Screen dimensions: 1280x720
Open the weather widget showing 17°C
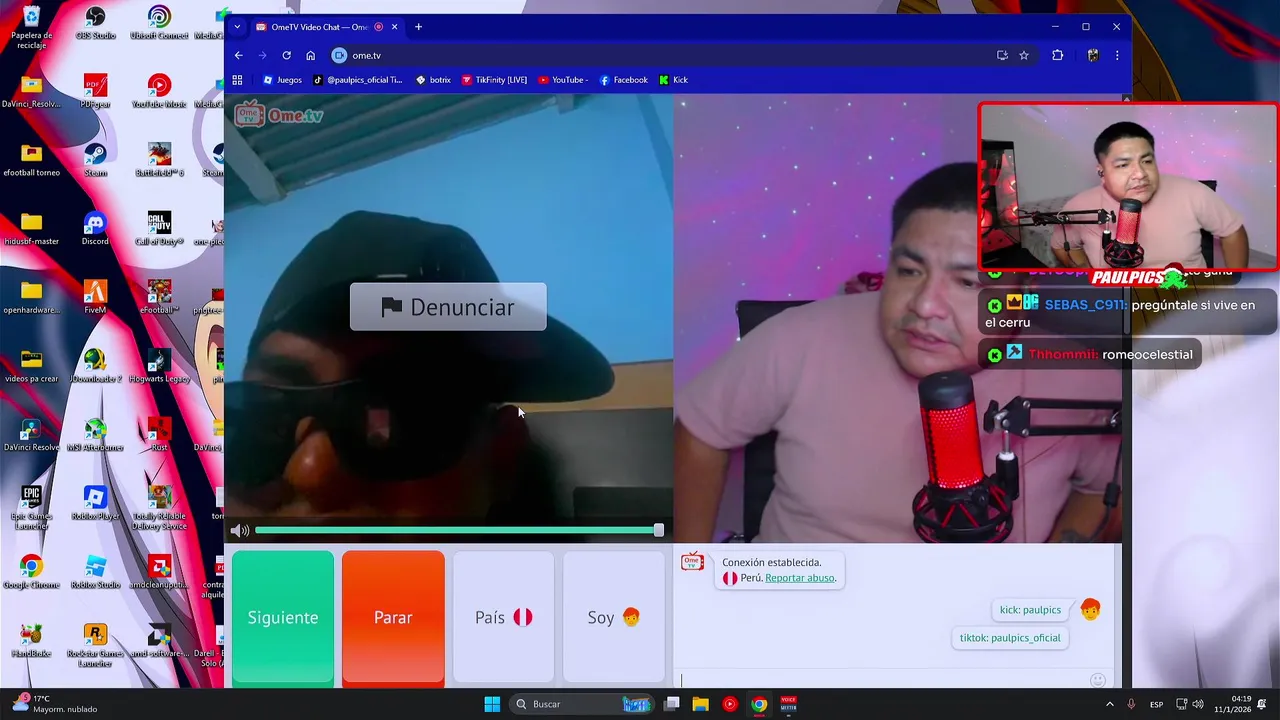(56, 704)
